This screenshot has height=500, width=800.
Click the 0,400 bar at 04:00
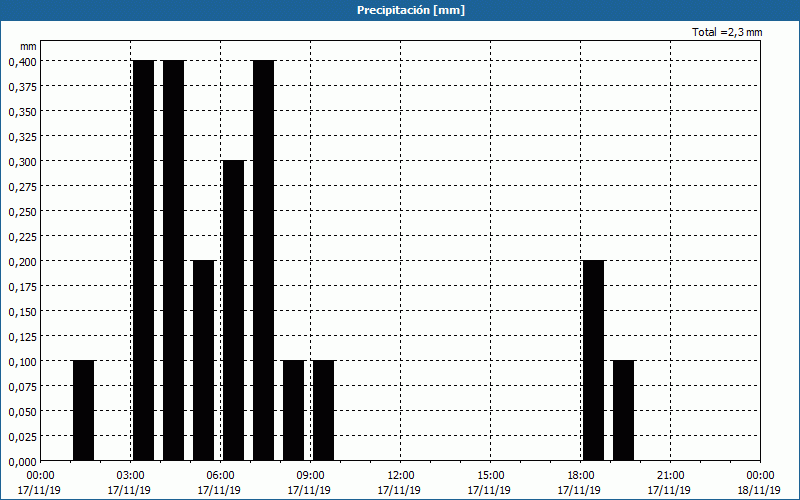pyautogui.click(x=173, y=261)
